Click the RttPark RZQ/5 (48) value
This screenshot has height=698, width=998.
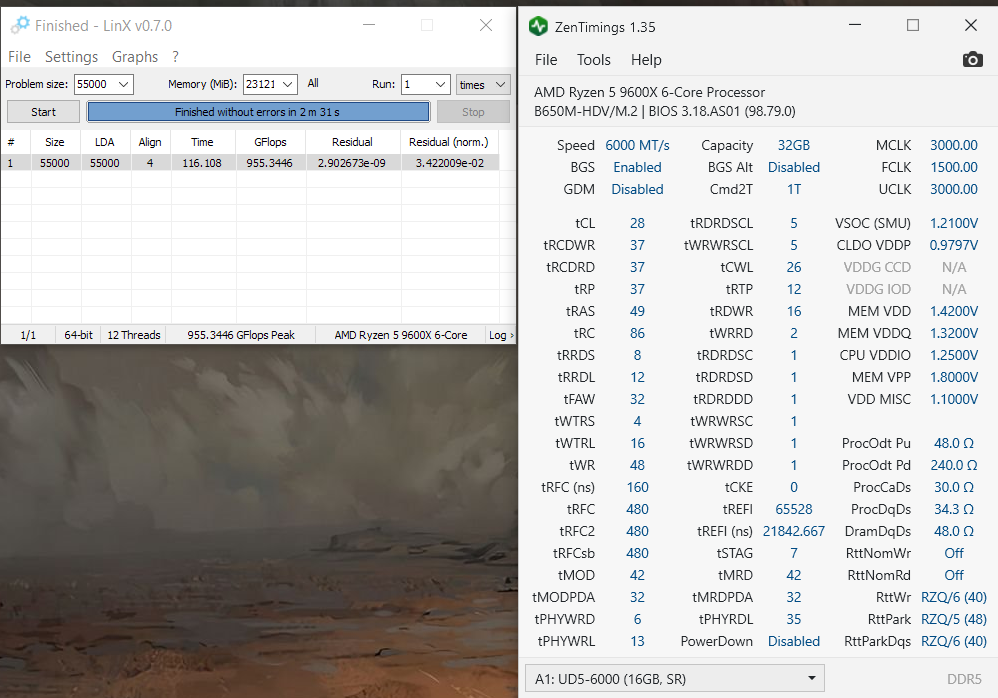pyautogui.click(x=953, y=619)
